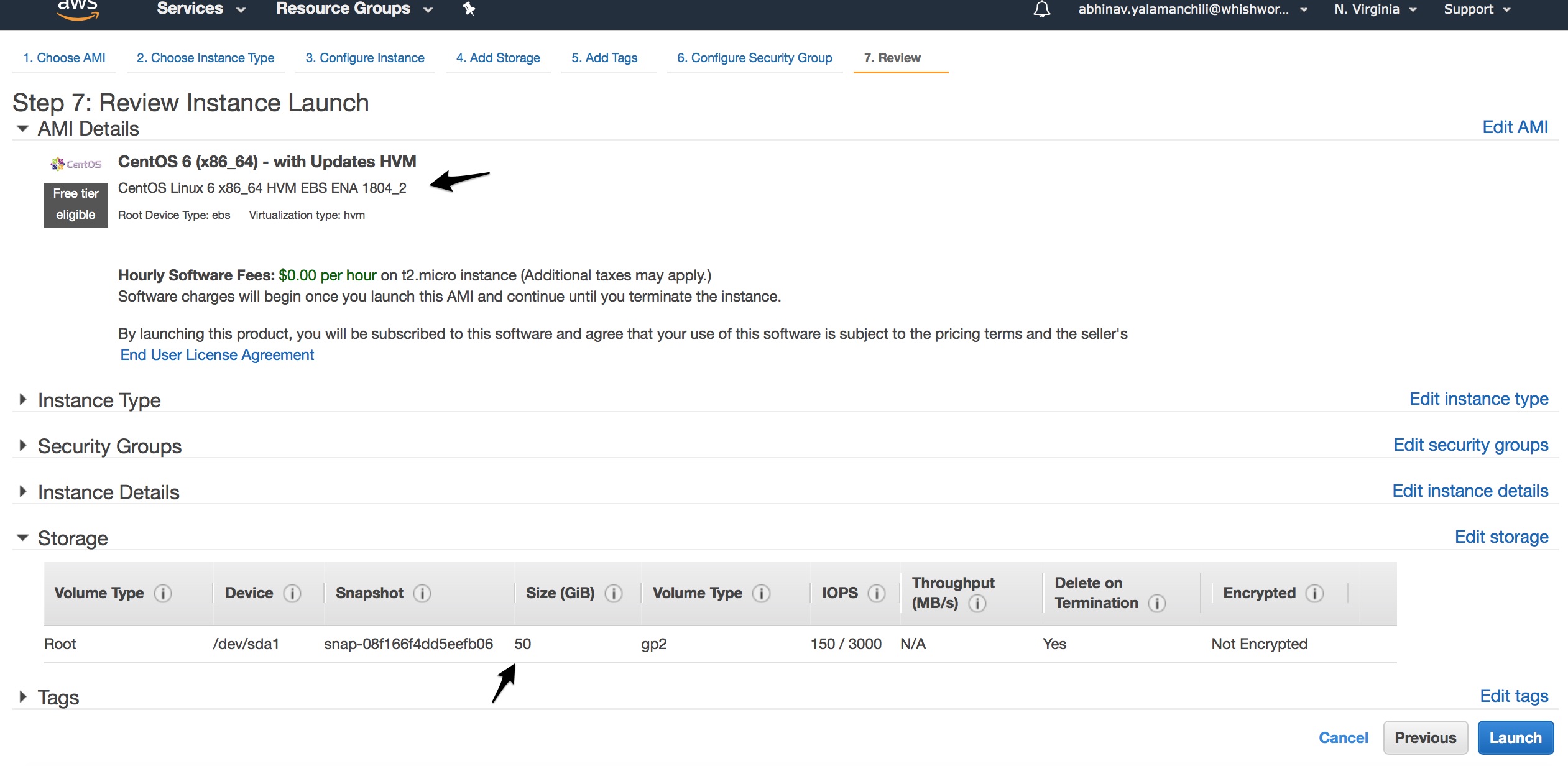This screenshot has width=1568, height=766.
Task: Click the Not Encrypted cell
Action: (x=1259, y=644)
